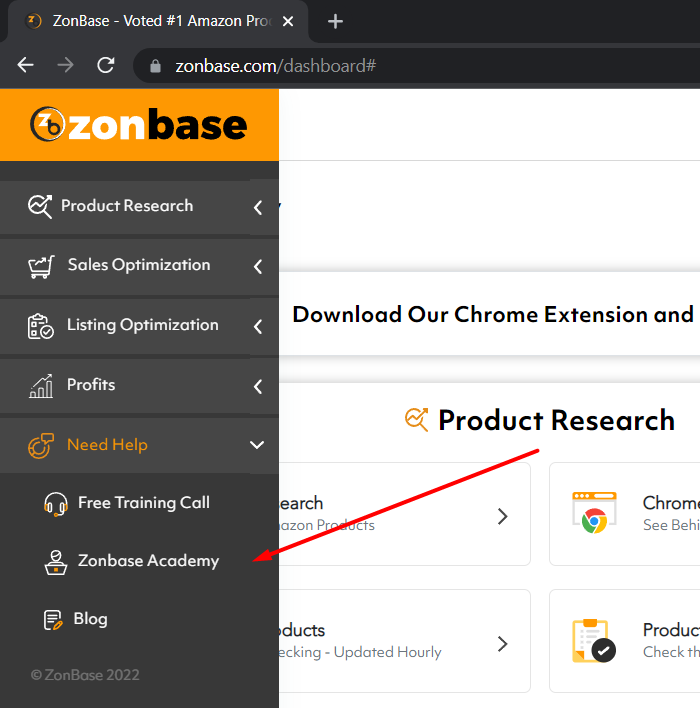
Task: Open a new browser tab with plus
Action: click(x=335, y=21)
